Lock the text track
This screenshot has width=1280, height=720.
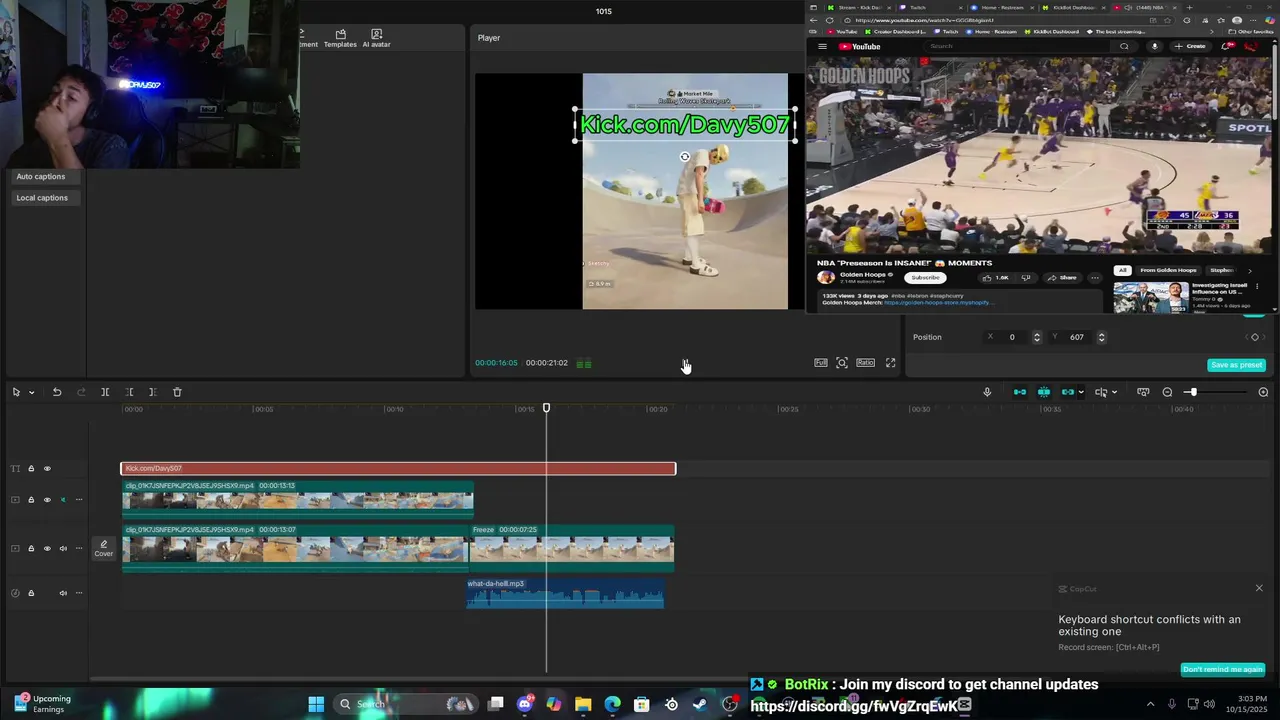click(x=31, y=468)
